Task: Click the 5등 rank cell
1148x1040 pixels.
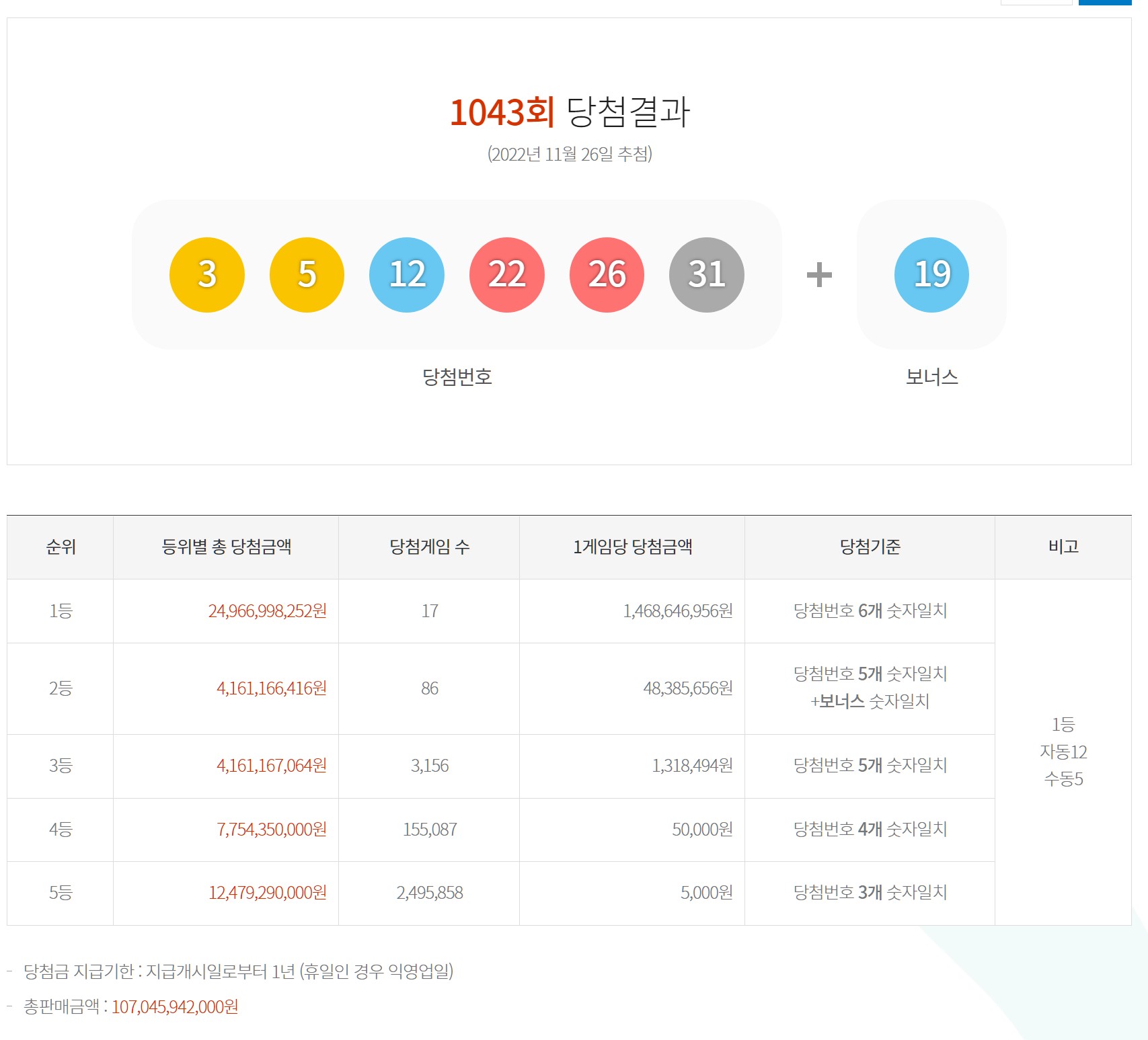Action: click(61, 892)
